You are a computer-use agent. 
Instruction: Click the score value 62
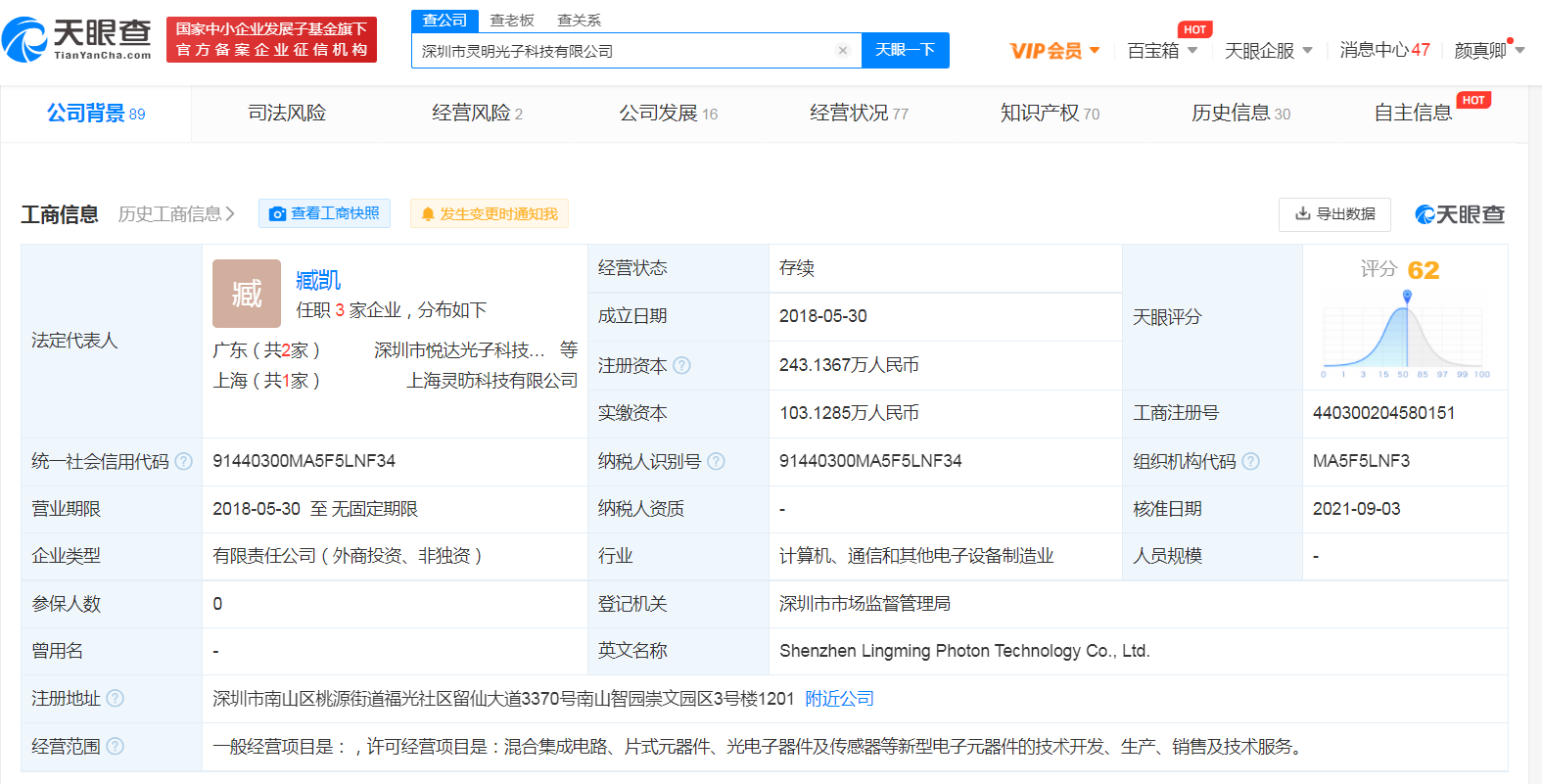pos(1424,270)
